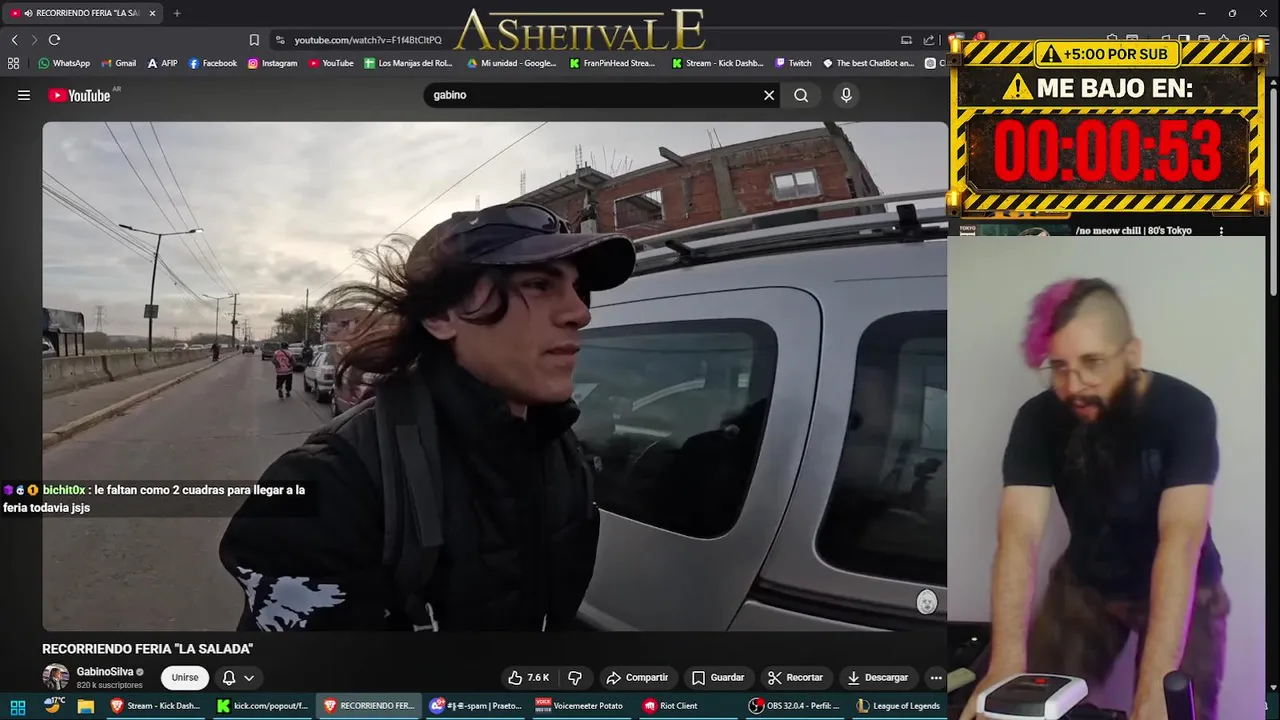Viewport: 1280px width, 720px height.
Task: Run the search with magnifier button
Action: coord(801,95)
